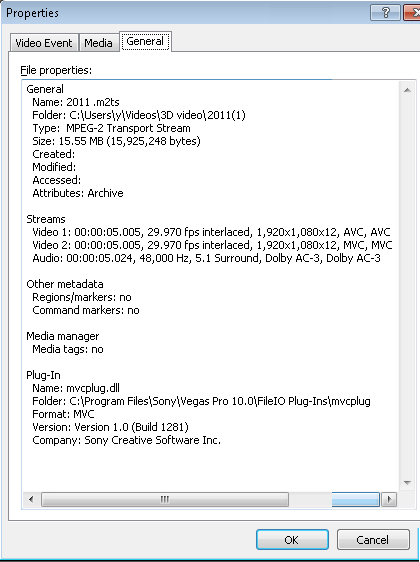Select the General tab
The height and width of the screenshot is (562, 420).
coord(145,41)
